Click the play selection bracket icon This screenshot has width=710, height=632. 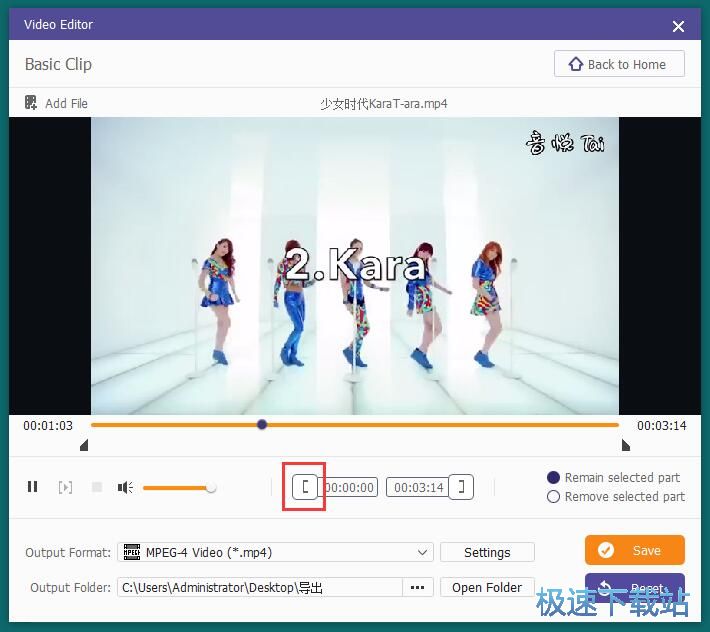tap(65, 487)
